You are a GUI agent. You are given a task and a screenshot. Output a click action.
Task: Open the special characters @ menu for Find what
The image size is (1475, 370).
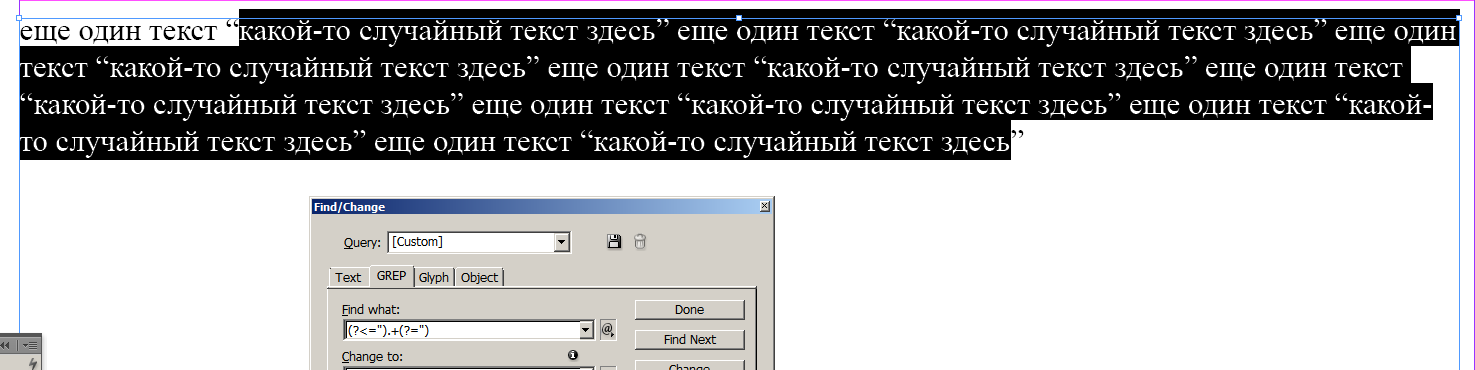[607, 330]
